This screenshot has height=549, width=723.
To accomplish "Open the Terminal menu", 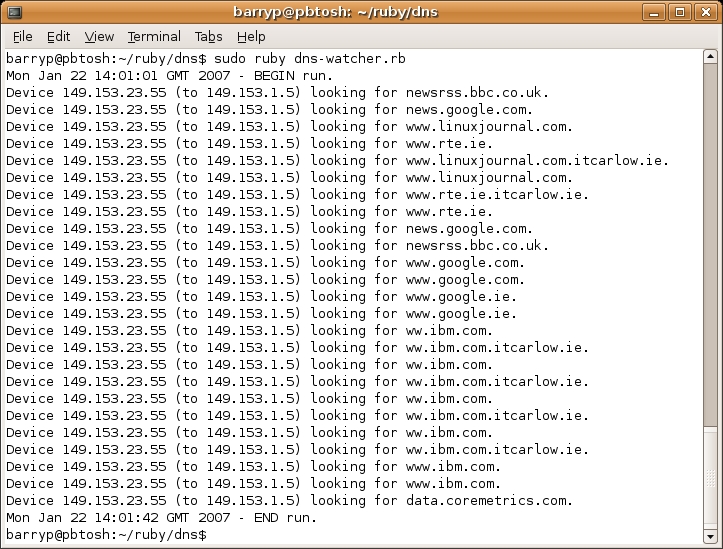I will click(x=154, y=36).
